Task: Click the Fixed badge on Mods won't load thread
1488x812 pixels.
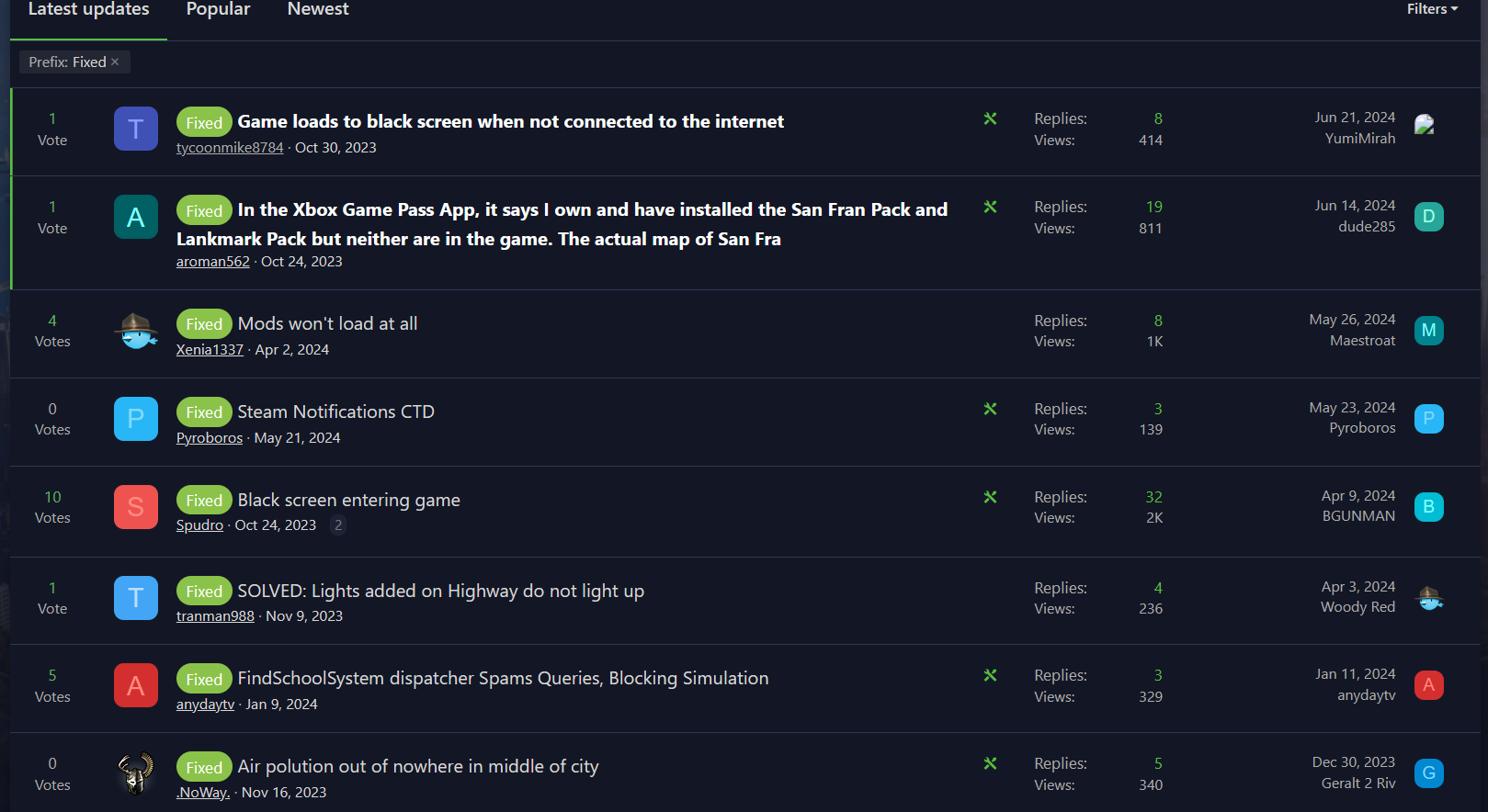Action: (204, 323)
